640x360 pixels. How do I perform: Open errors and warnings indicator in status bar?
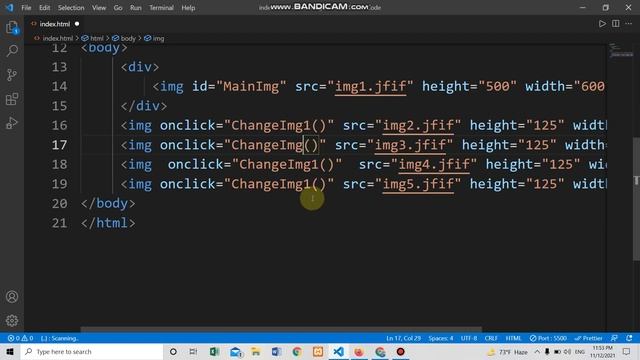pos(20,338)
